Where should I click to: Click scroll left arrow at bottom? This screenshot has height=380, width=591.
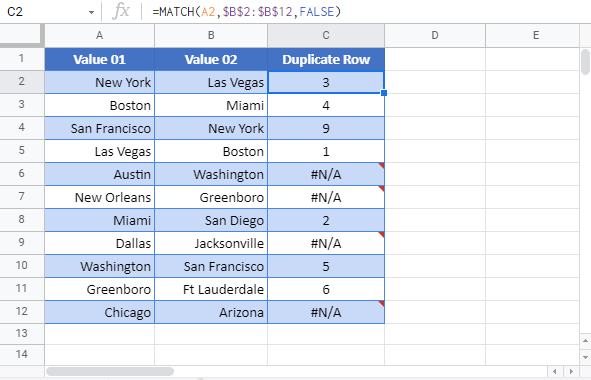(x=554, y=372)
